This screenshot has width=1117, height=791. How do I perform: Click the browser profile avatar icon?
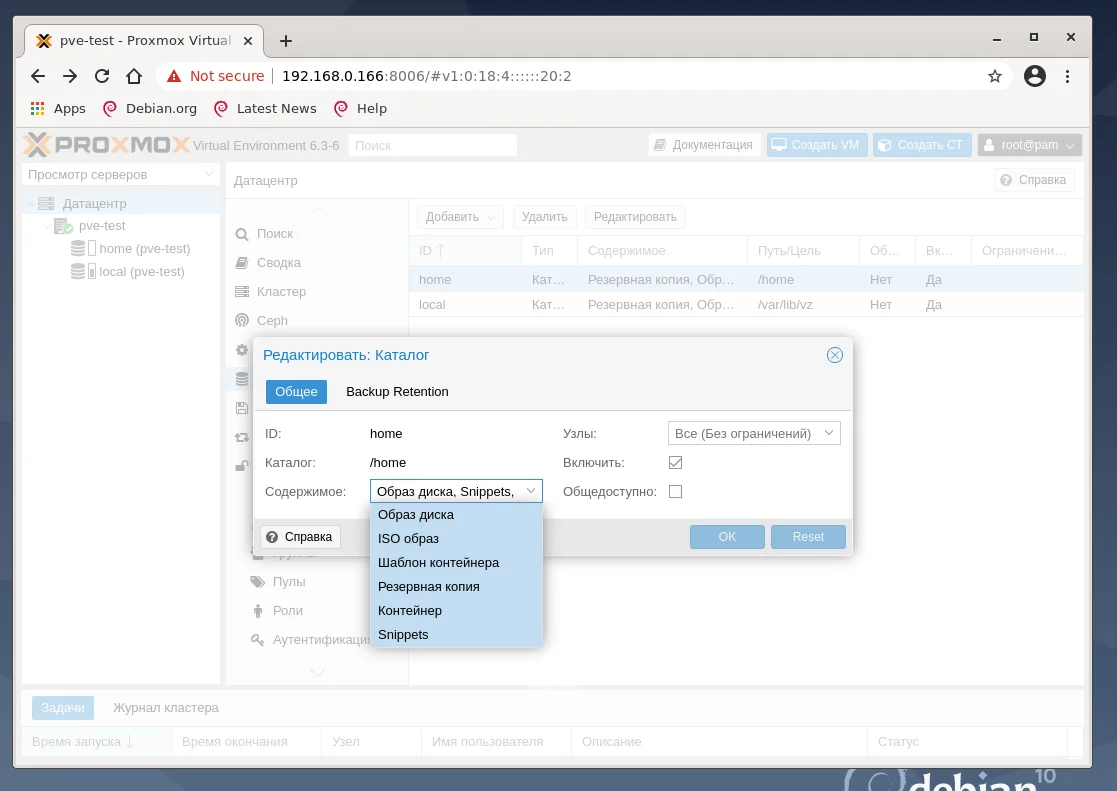pos(1035,75)
